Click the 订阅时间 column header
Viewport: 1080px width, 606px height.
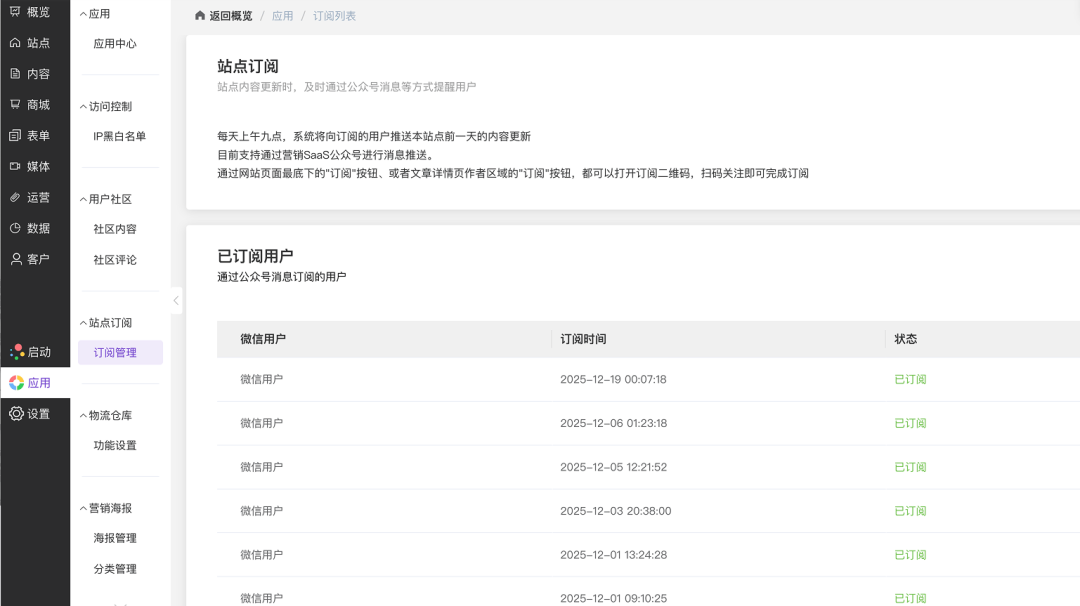click(583, 339)
